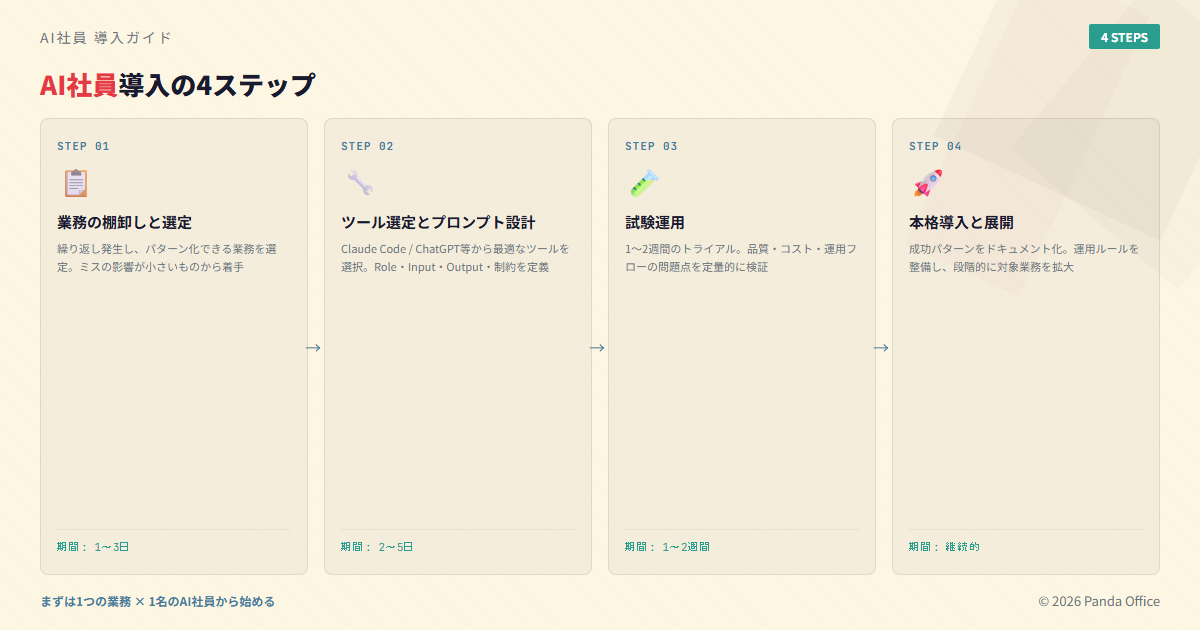Screen dimensions: 1200x630
Task: Click the arrow between Step 03 and Step 04
Action: [881, 348]
